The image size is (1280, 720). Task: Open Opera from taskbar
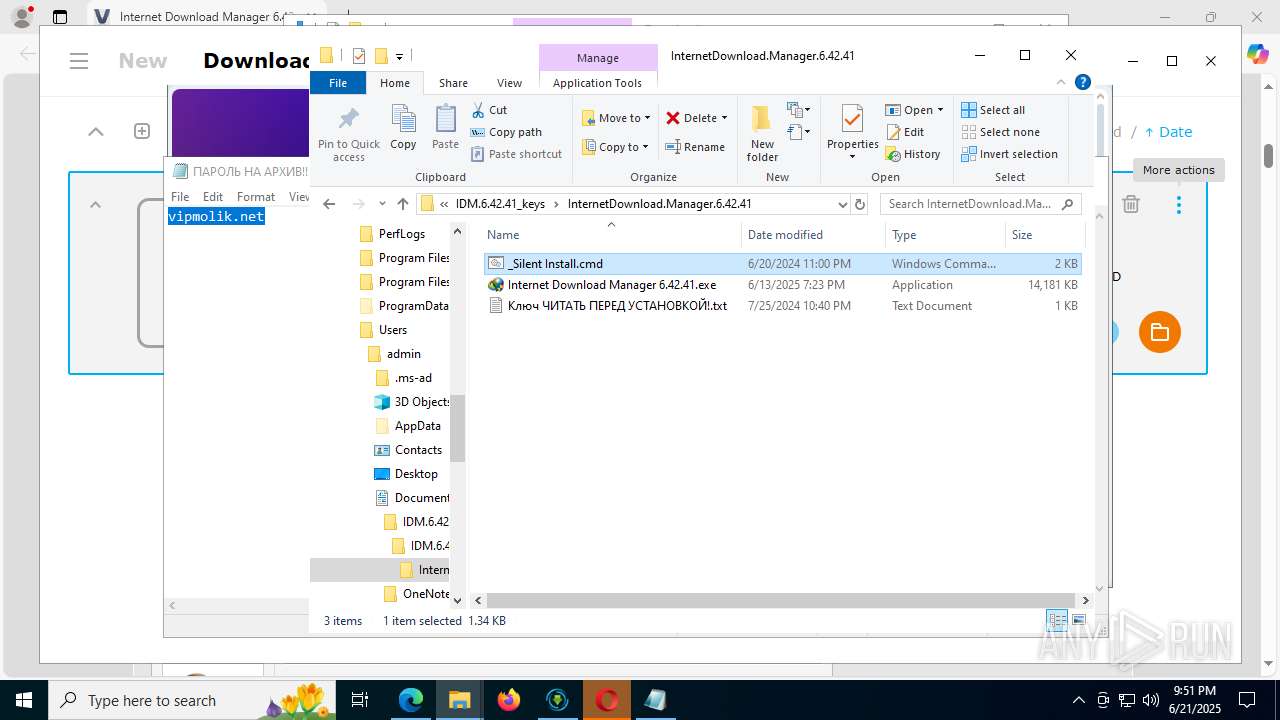[607, 700]
